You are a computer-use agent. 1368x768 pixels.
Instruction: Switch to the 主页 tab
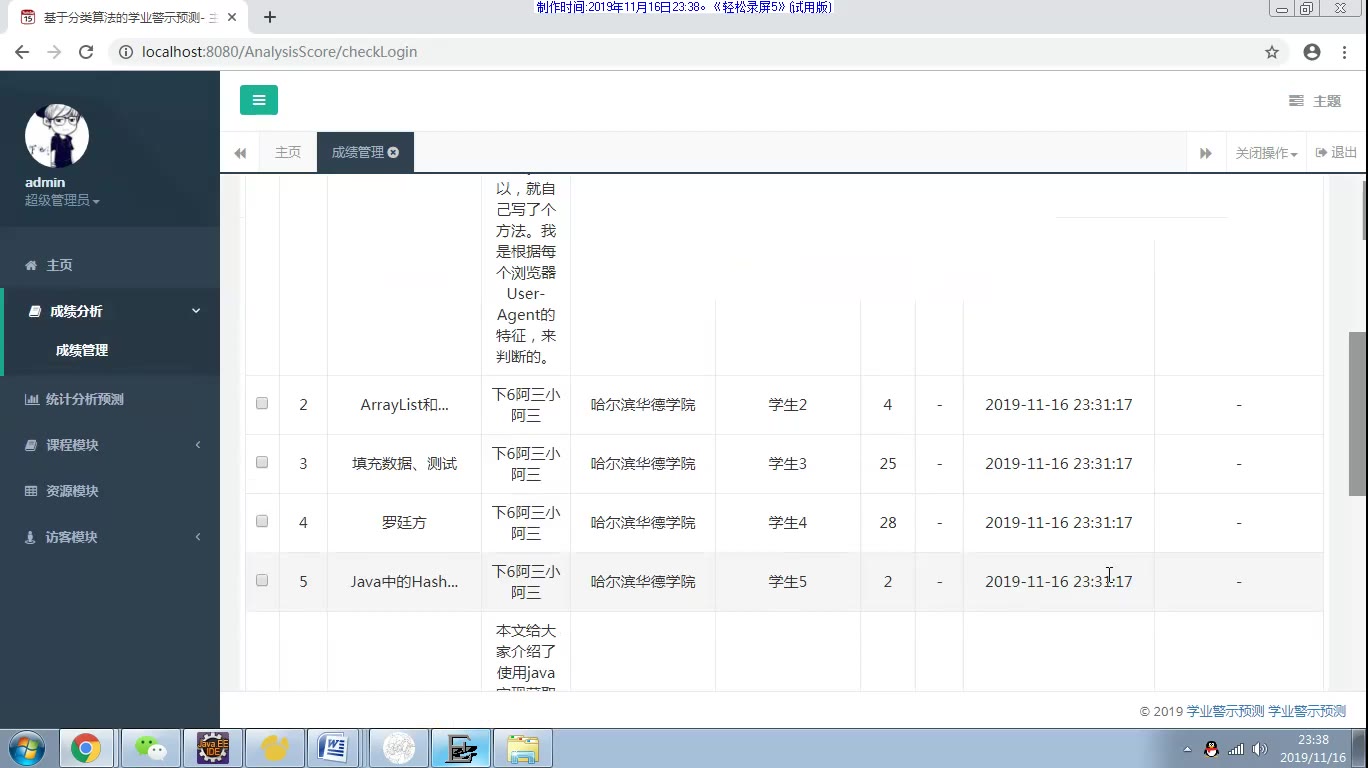[x=288, y=152]
